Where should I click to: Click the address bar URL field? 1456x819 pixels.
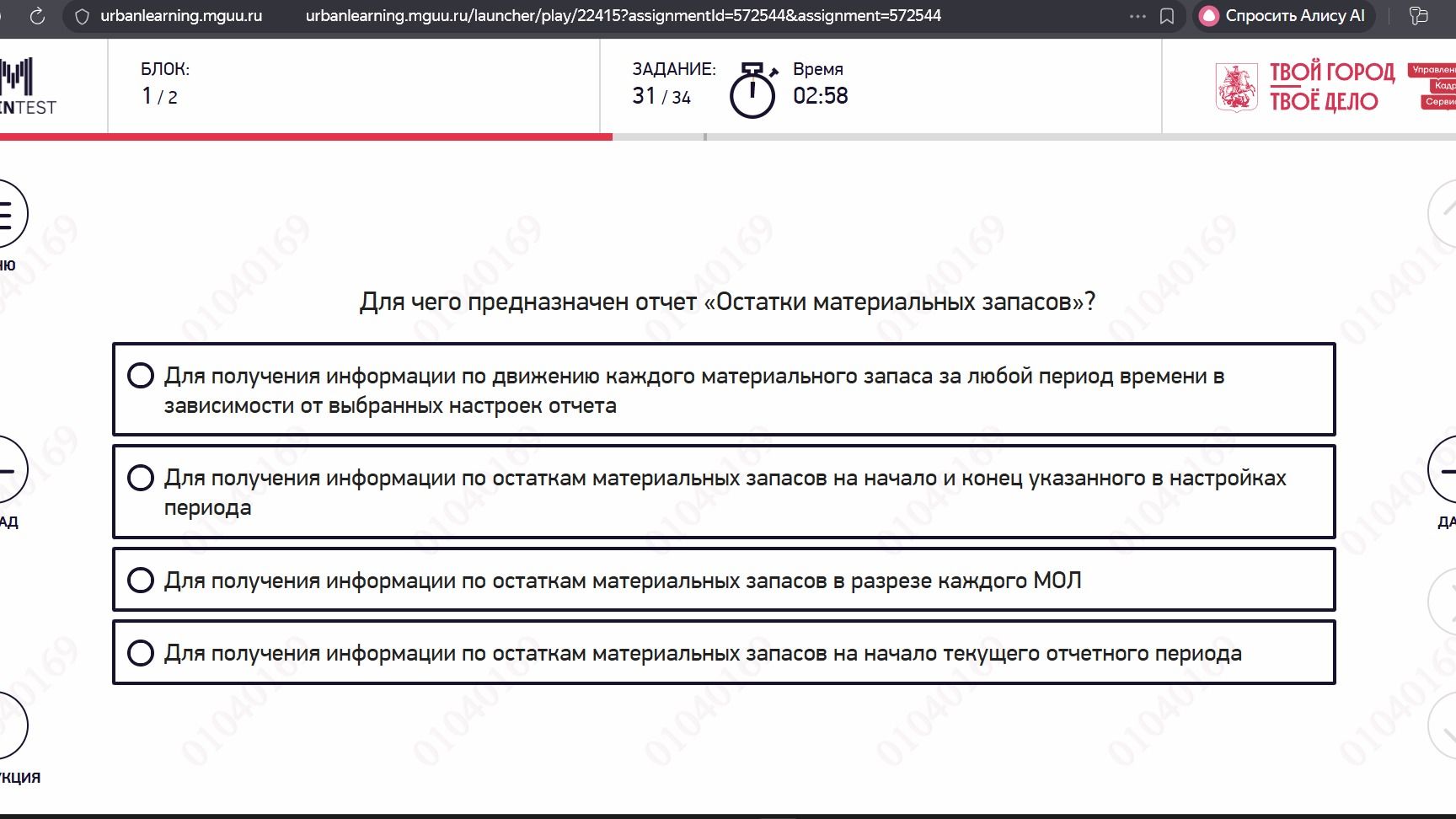pos(624,16)
